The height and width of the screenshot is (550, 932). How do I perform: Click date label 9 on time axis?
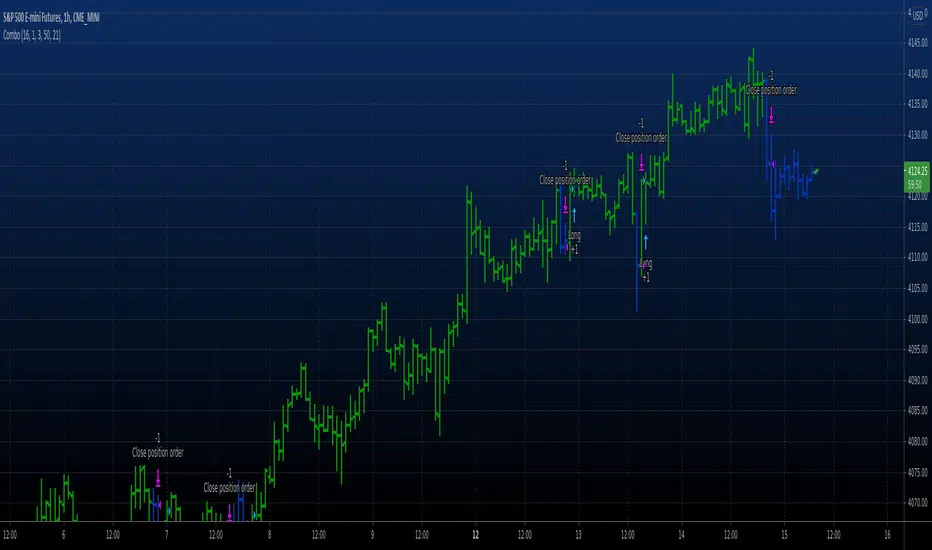373,535
